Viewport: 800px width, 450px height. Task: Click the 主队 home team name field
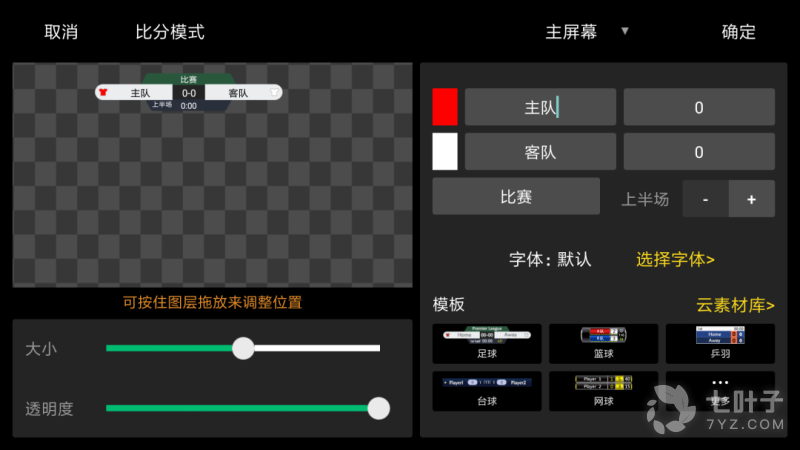click(x=540, y=107)
